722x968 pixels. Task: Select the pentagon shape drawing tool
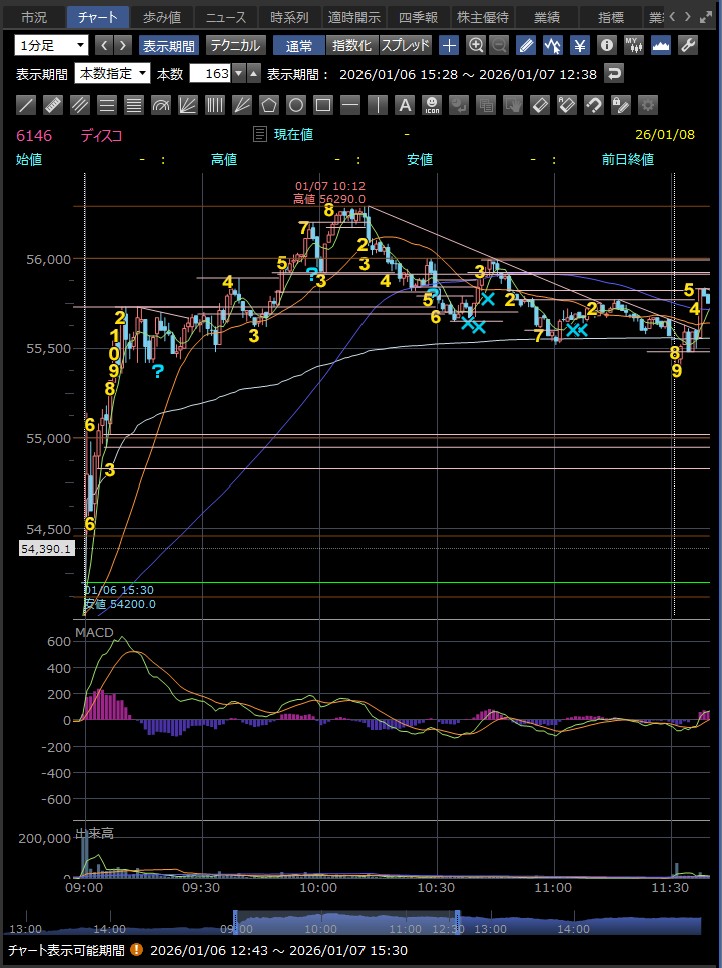pos(269,105)
